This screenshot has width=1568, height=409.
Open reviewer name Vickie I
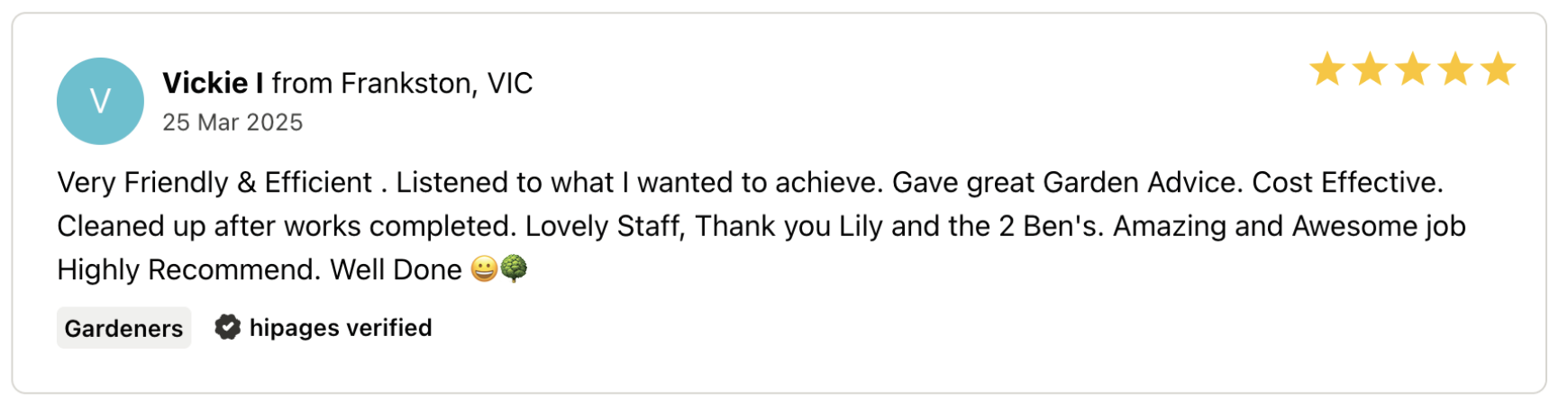tap(213, 83)
